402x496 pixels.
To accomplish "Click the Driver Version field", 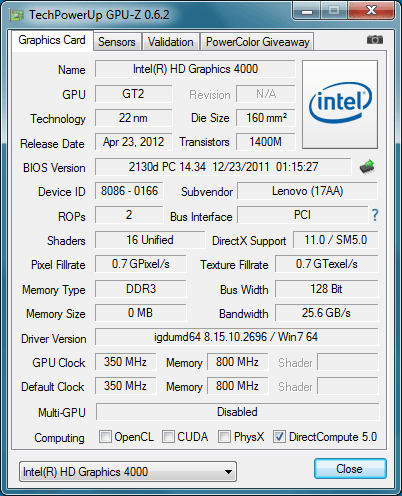I will click(x=237, y=337).
